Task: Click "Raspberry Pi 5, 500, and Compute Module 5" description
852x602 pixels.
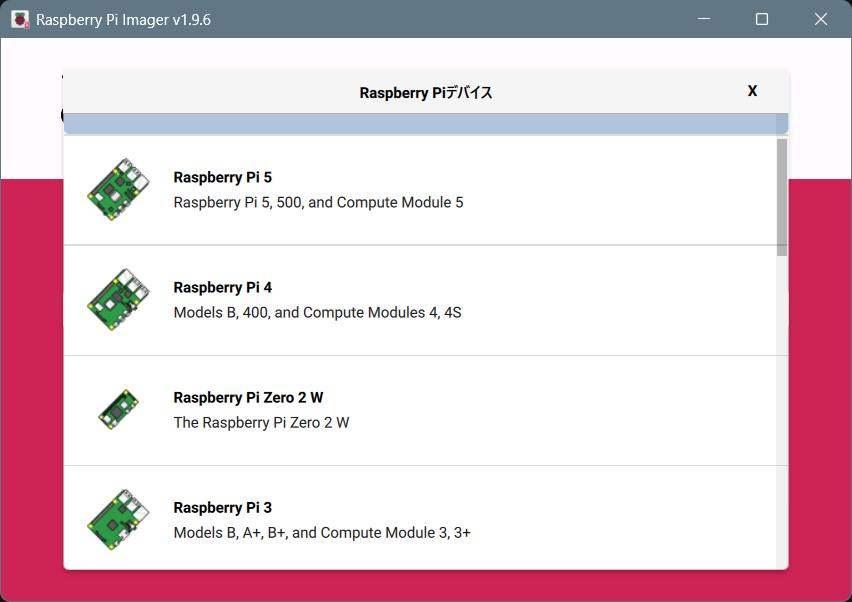Action: tap(318, 203)
